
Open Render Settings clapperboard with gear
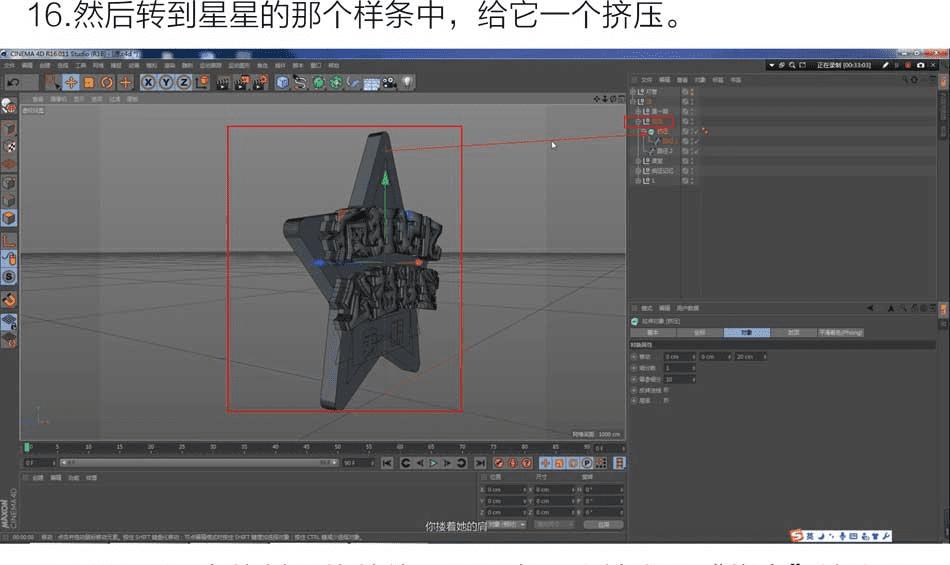[261, 82]
